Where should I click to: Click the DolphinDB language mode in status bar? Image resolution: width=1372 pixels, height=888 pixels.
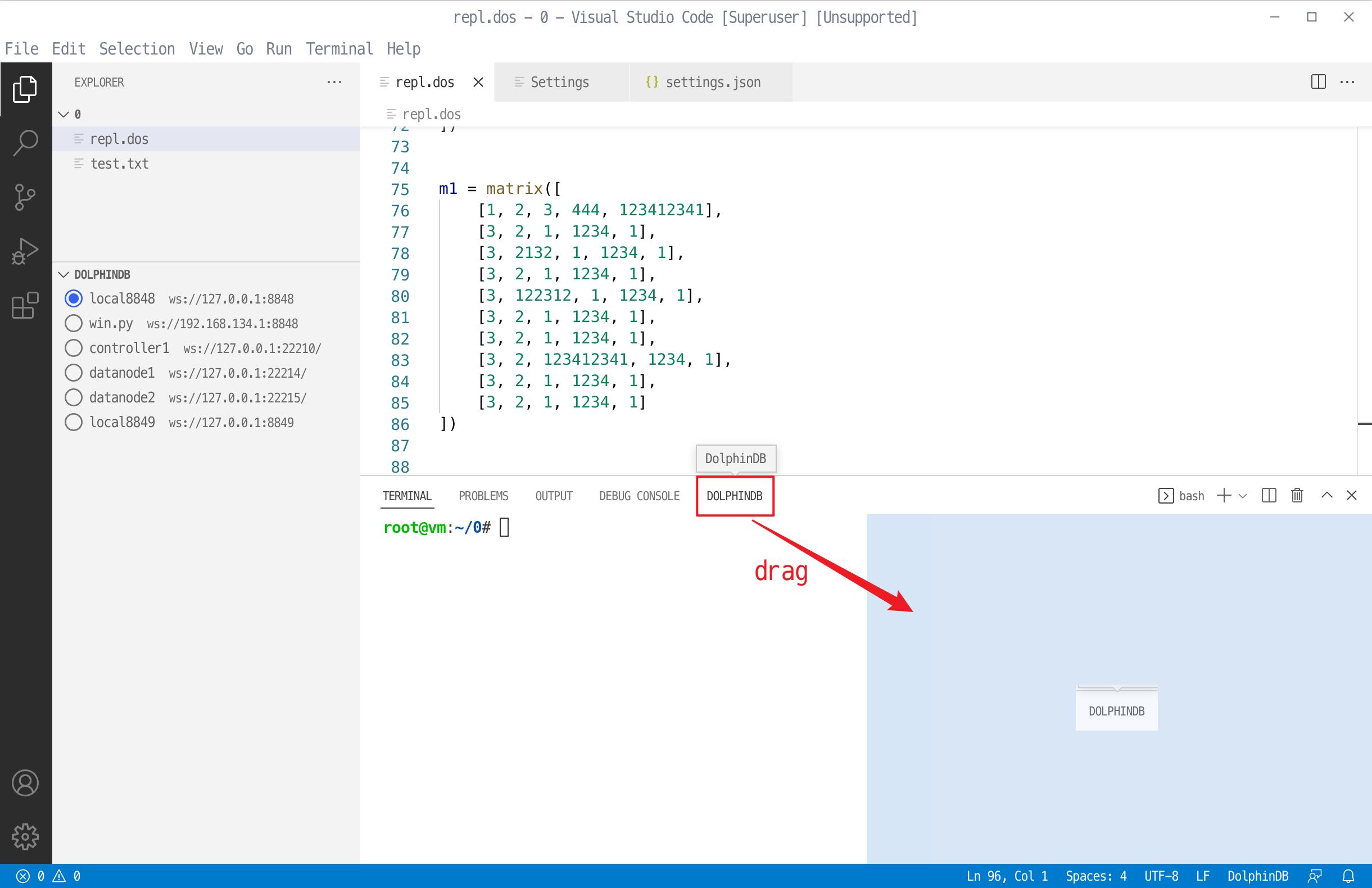[1257, 876]
